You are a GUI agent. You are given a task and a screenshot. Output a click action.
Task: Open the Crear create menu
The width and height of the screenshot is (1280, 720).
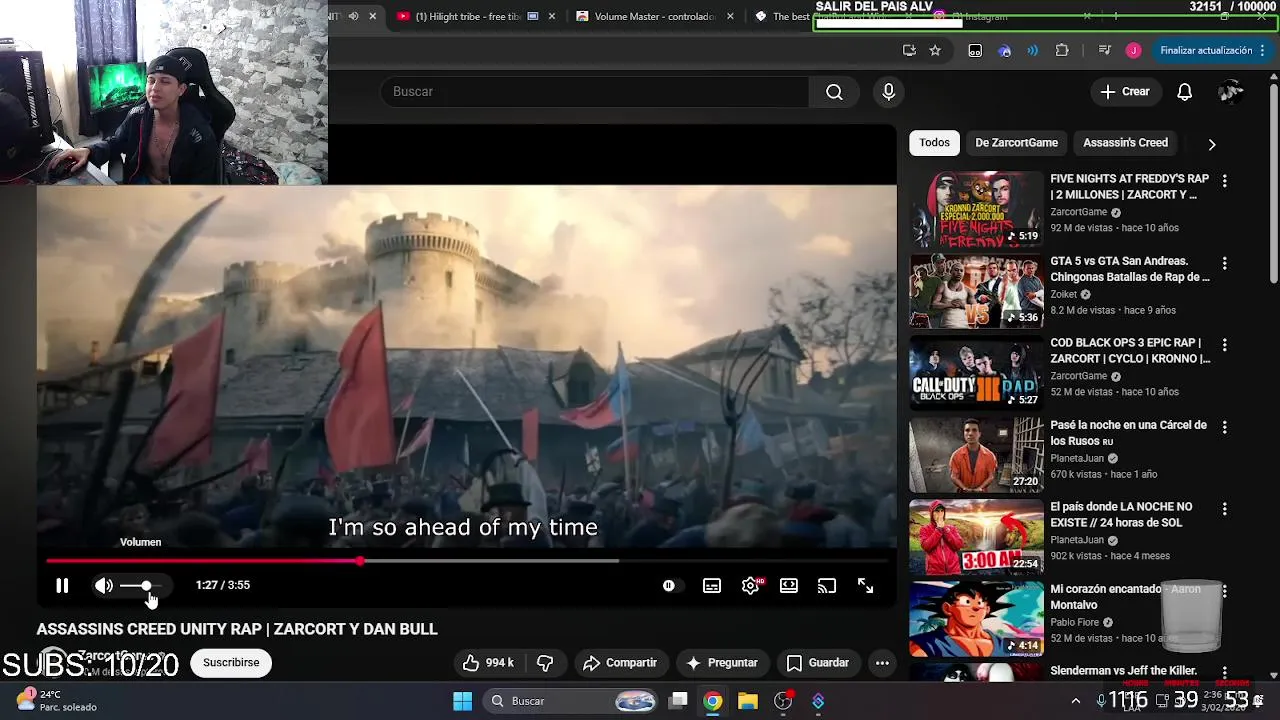point(1126,92)
